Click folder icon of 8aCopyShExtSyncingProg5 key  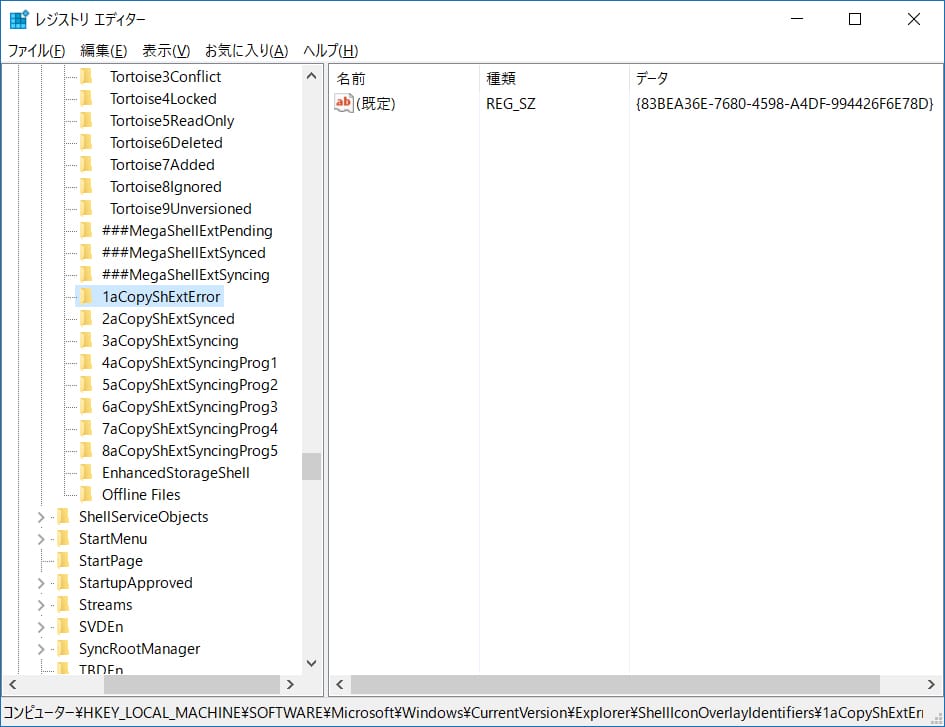[x=87, y=450]
